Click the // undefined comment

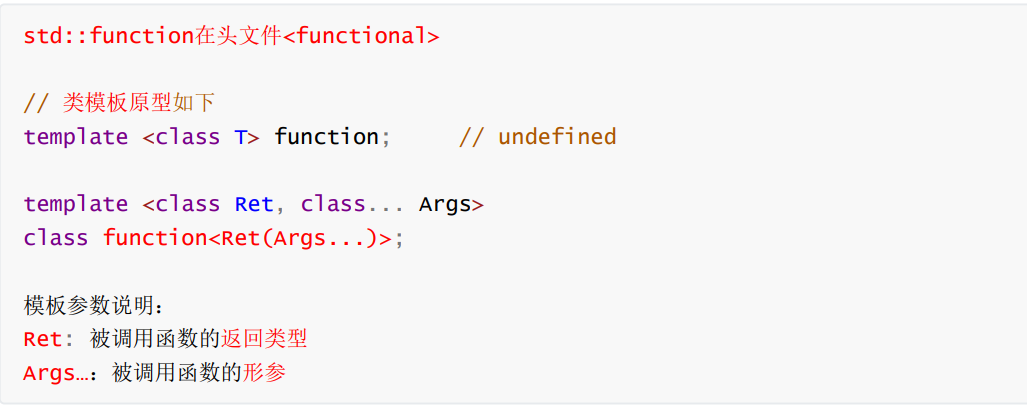tap(537, 137)
